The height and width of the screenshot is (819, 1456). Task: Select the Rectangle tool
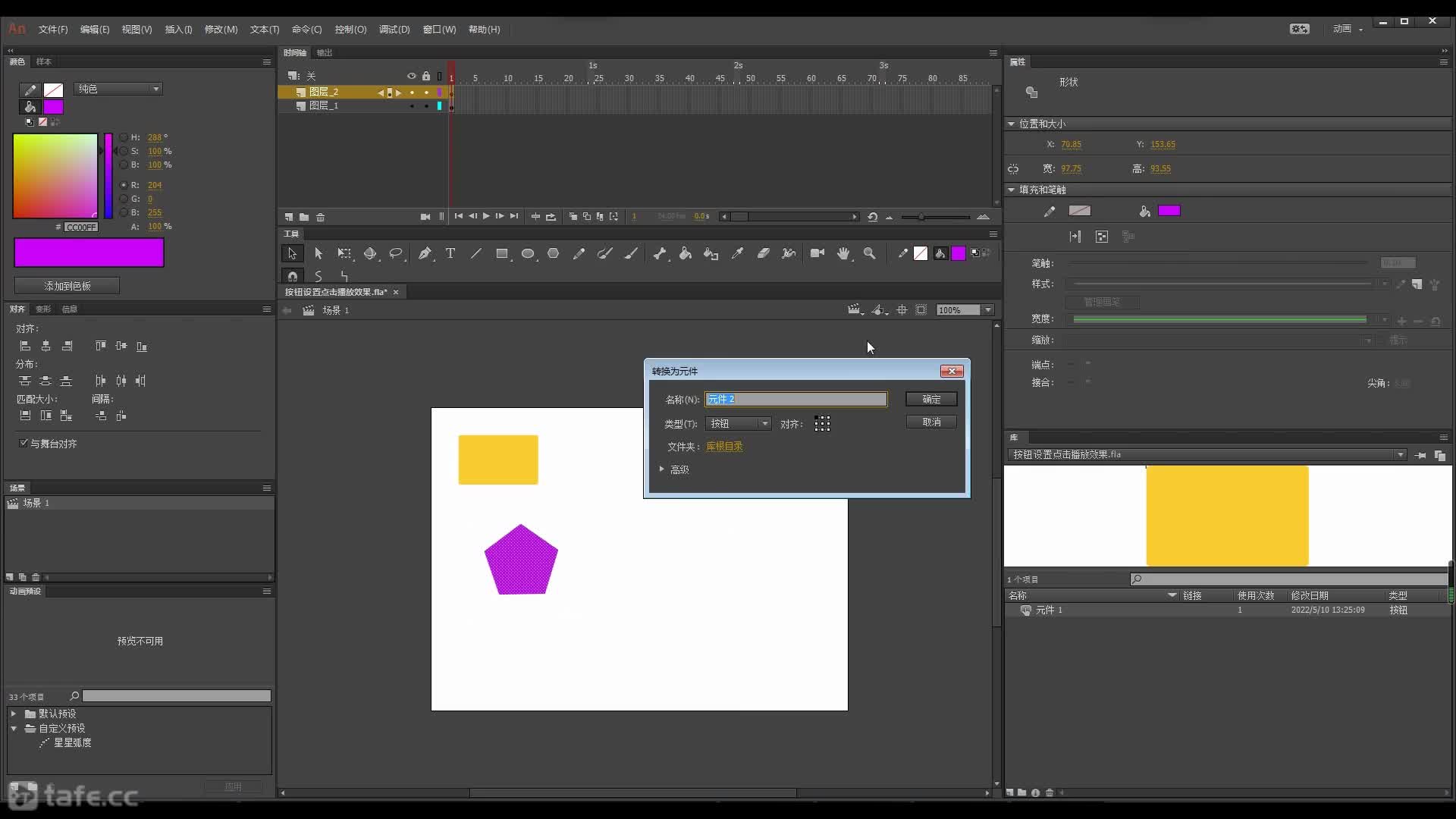[x=502, y=253]
